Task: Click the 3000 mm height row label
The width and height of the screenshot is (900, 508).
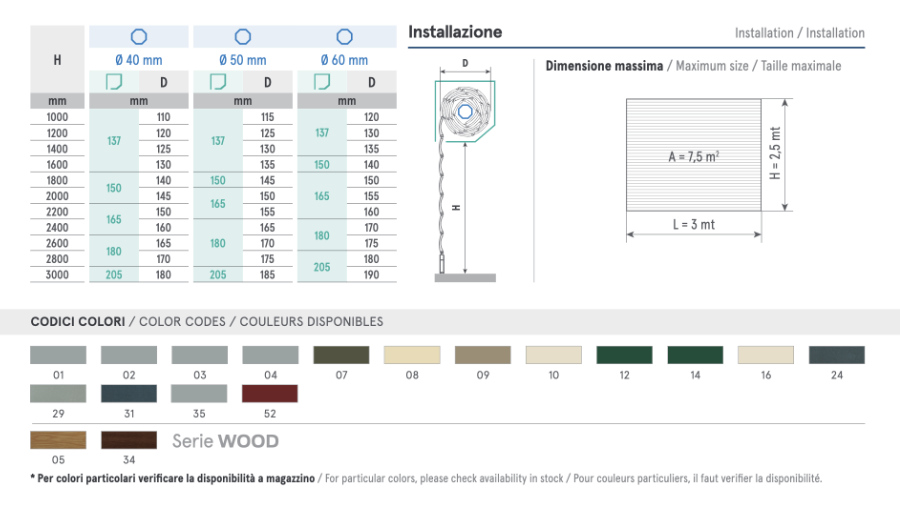Action: coord(57,275)
